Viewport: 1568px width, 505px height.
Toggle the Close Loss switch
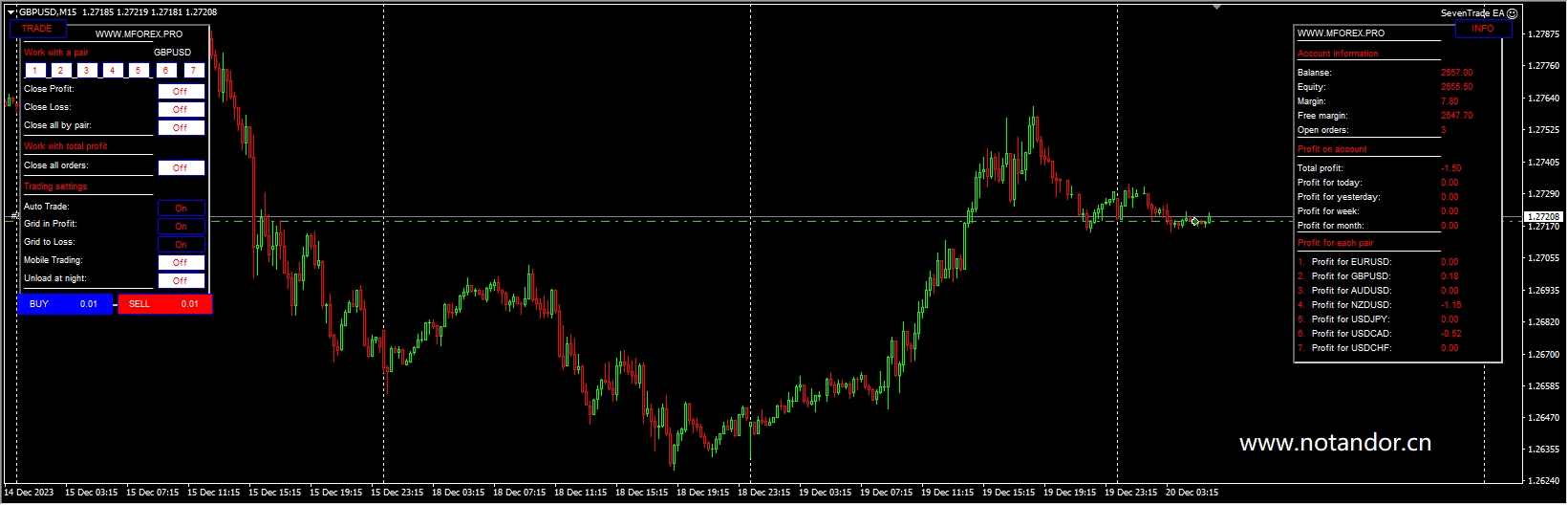click(x=181, y=109)
